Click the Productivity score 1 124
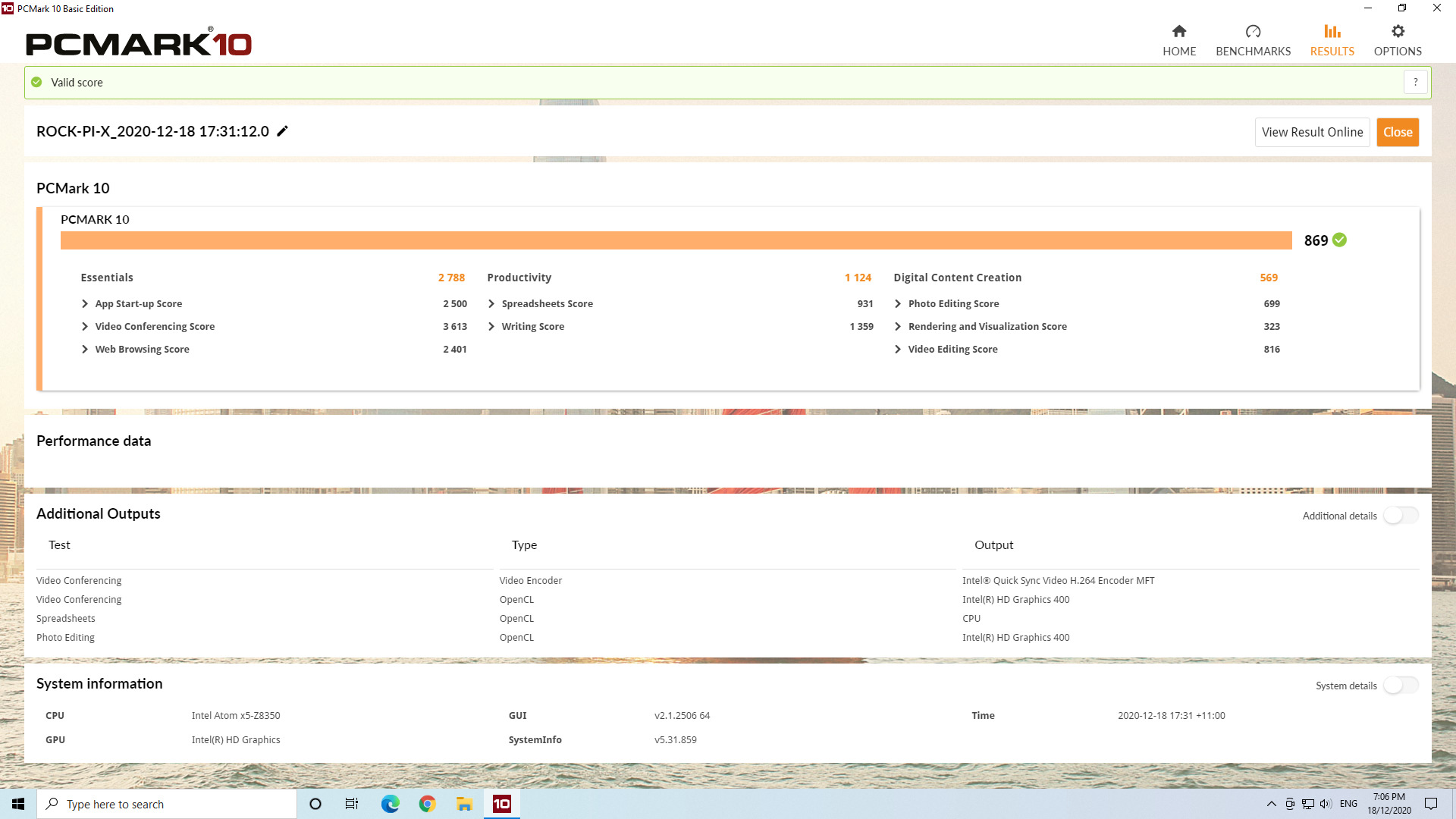This screenshot has width=1456, height=819. tap(858, 278)
